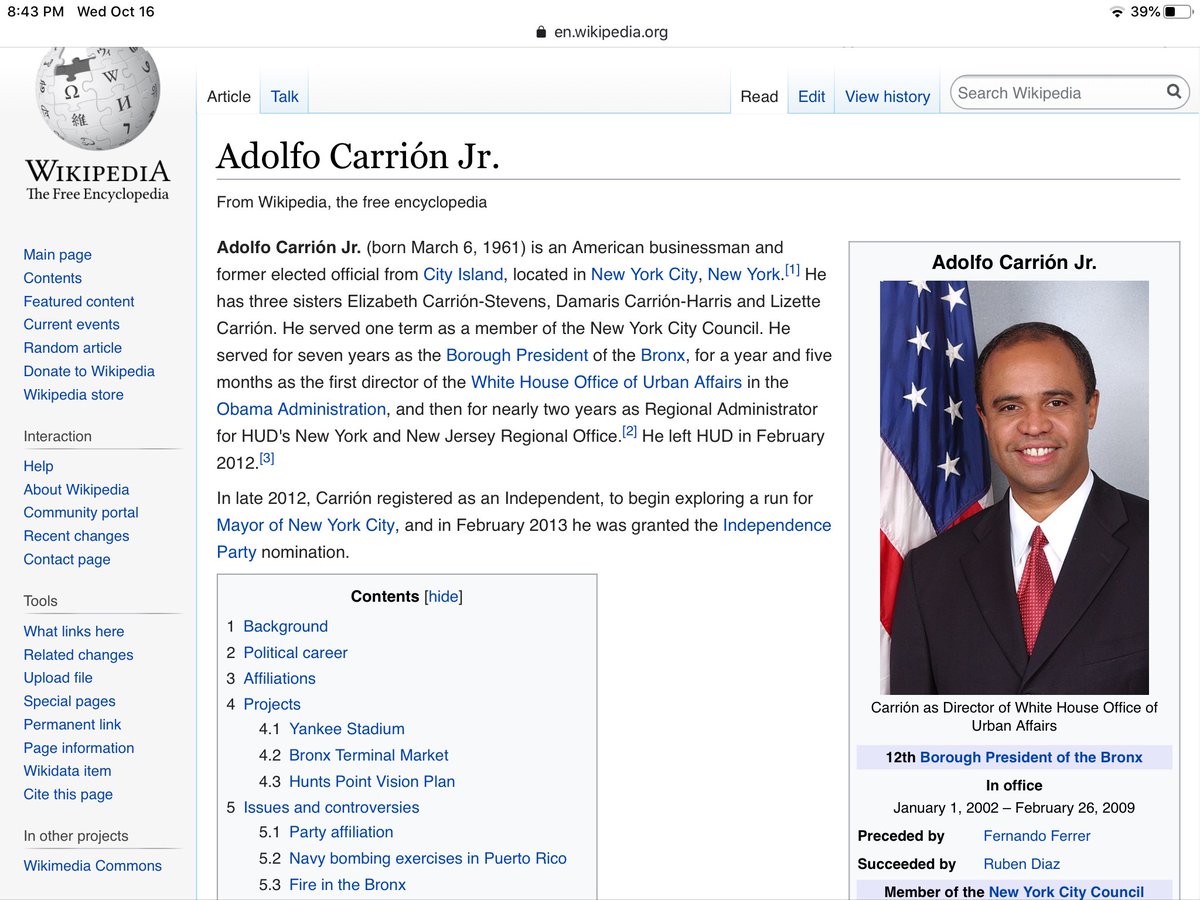Open Current events link
This screenshot has width=1200, height=900.
click(x=72, y=324)
